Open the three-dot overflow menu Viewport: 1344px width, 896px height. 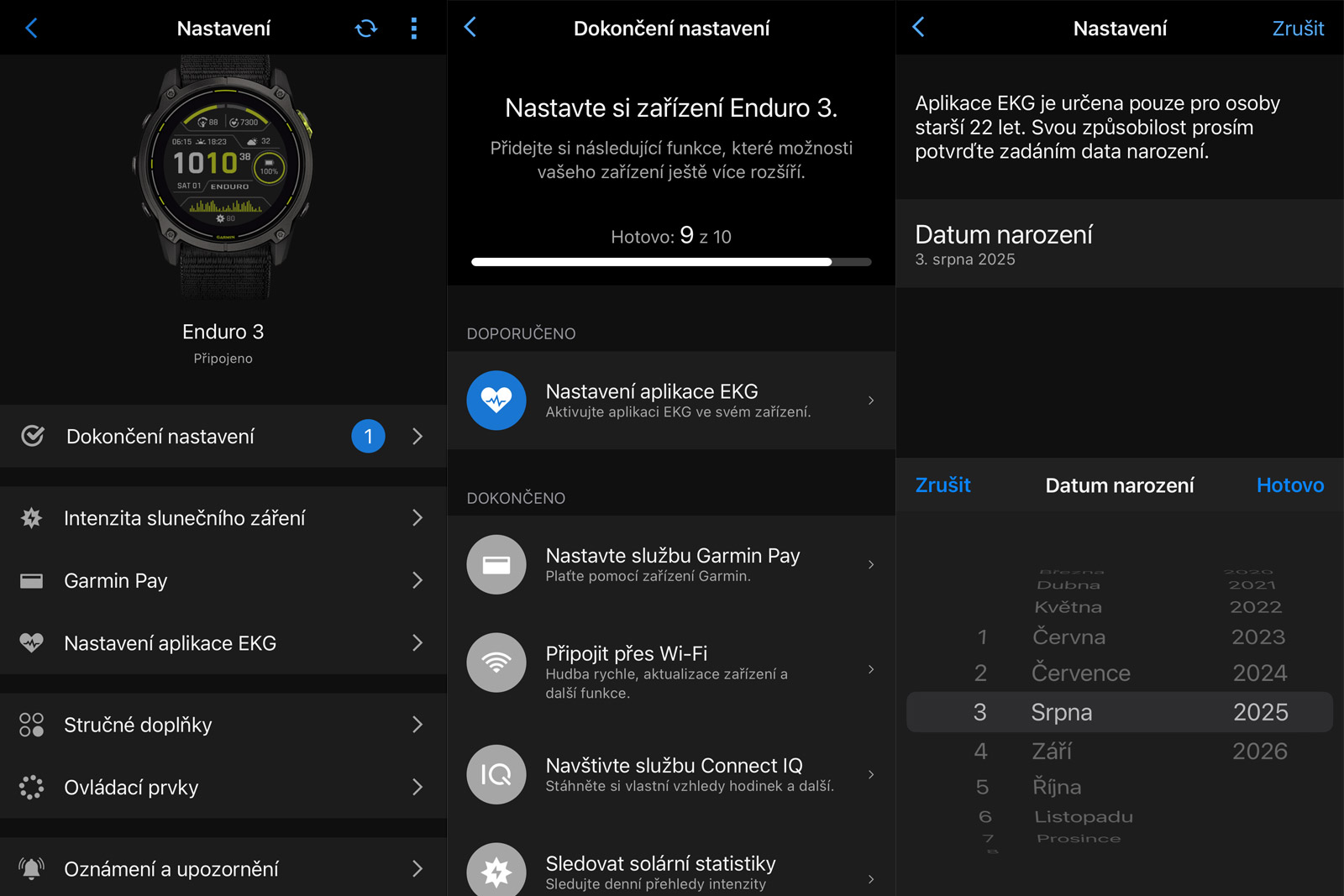[x=413, y=29]
